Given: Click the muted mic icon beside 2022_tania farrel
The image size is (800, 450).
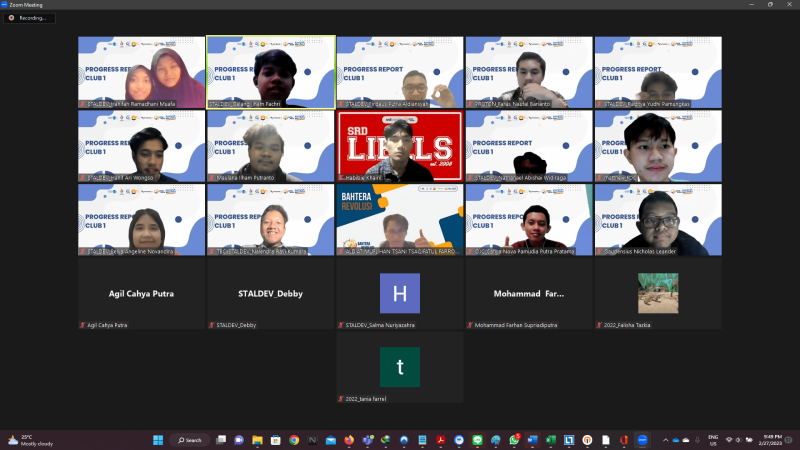Looking at the screenshot, I should click(340, 399).
